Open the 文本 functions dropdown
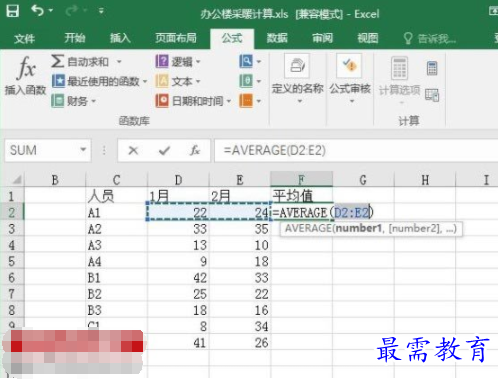 pos(178,81)
